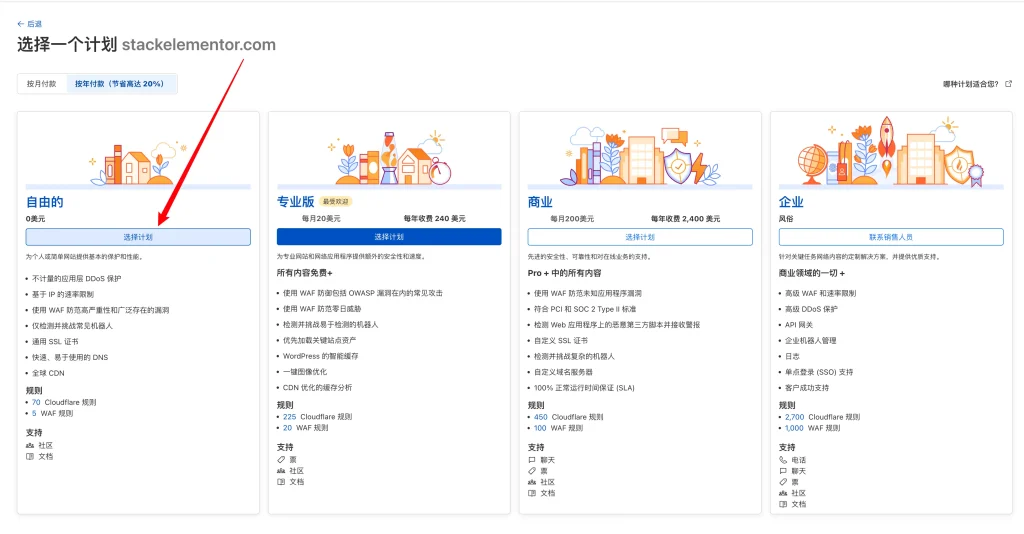Click the 聊天 chat icon in the 企业 plan

point(783,471)
